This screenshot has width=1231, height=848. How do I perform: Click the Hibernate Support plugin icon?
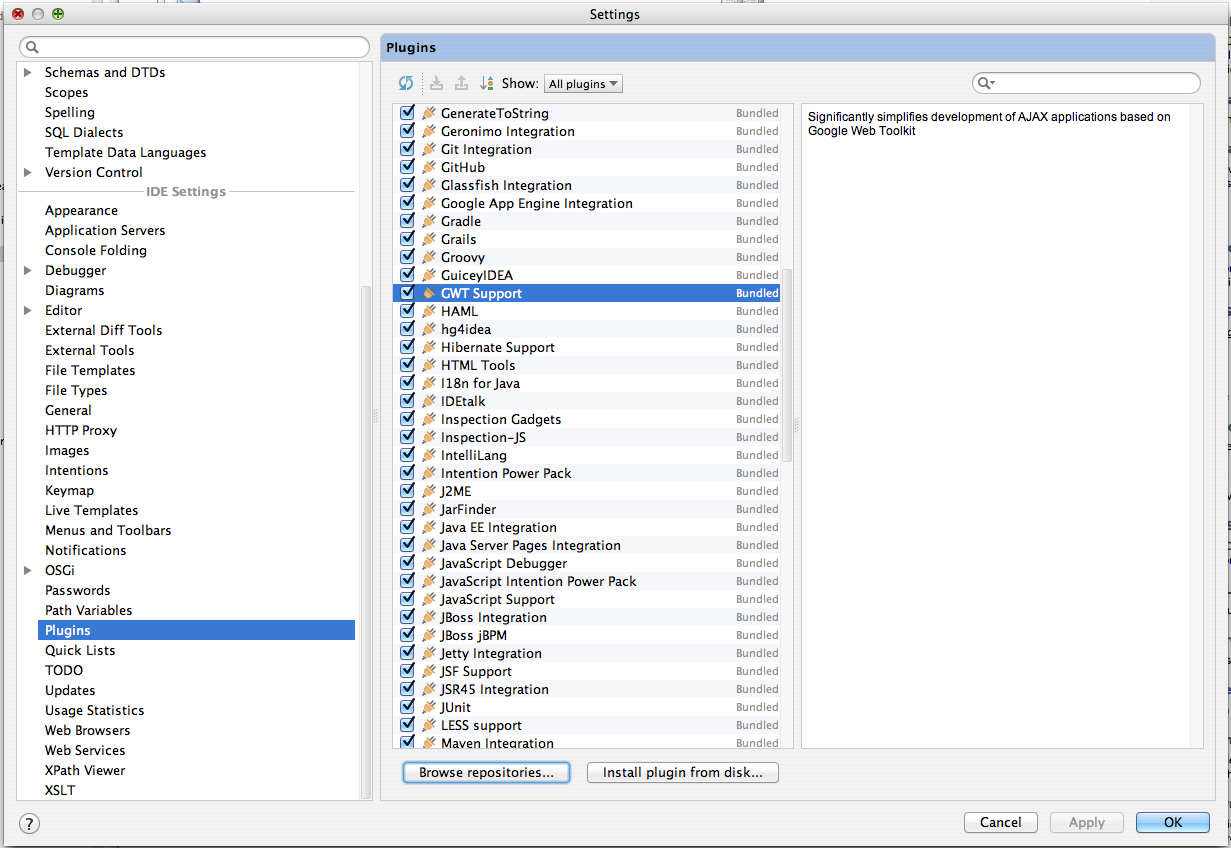(x=429, y=347)
